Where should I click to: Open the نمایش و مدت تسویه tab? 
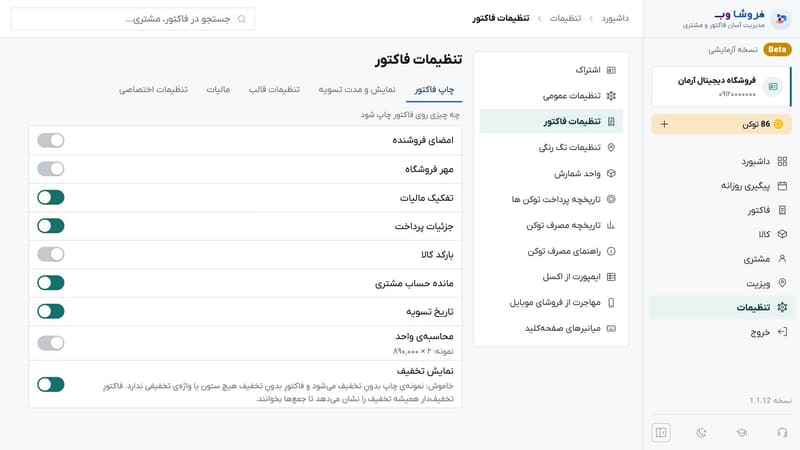coord(357,89)
